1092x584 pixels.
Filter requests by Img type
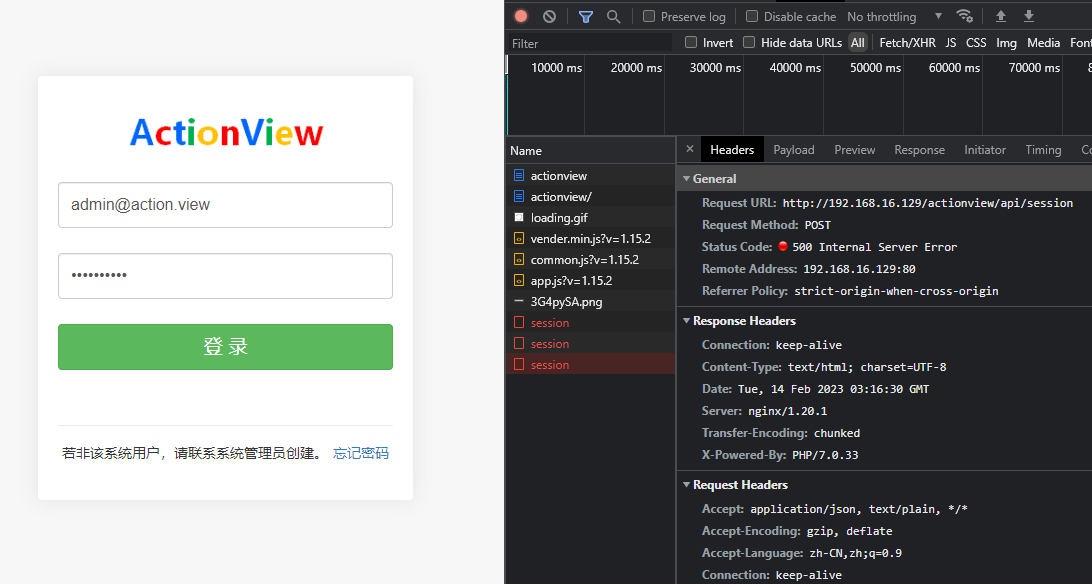(1006, 42)
